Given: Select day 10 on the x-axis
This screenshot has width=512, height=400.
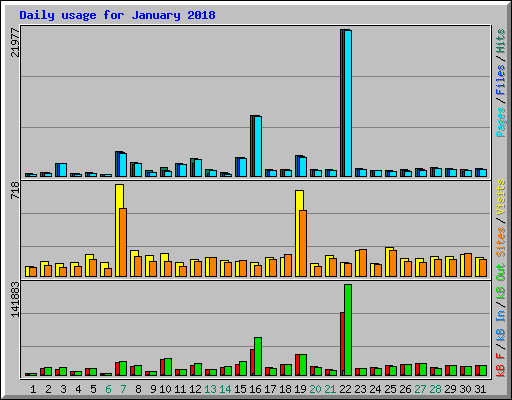Looking at the screenshot, I should pyautogui.click(x=165, y=389).
